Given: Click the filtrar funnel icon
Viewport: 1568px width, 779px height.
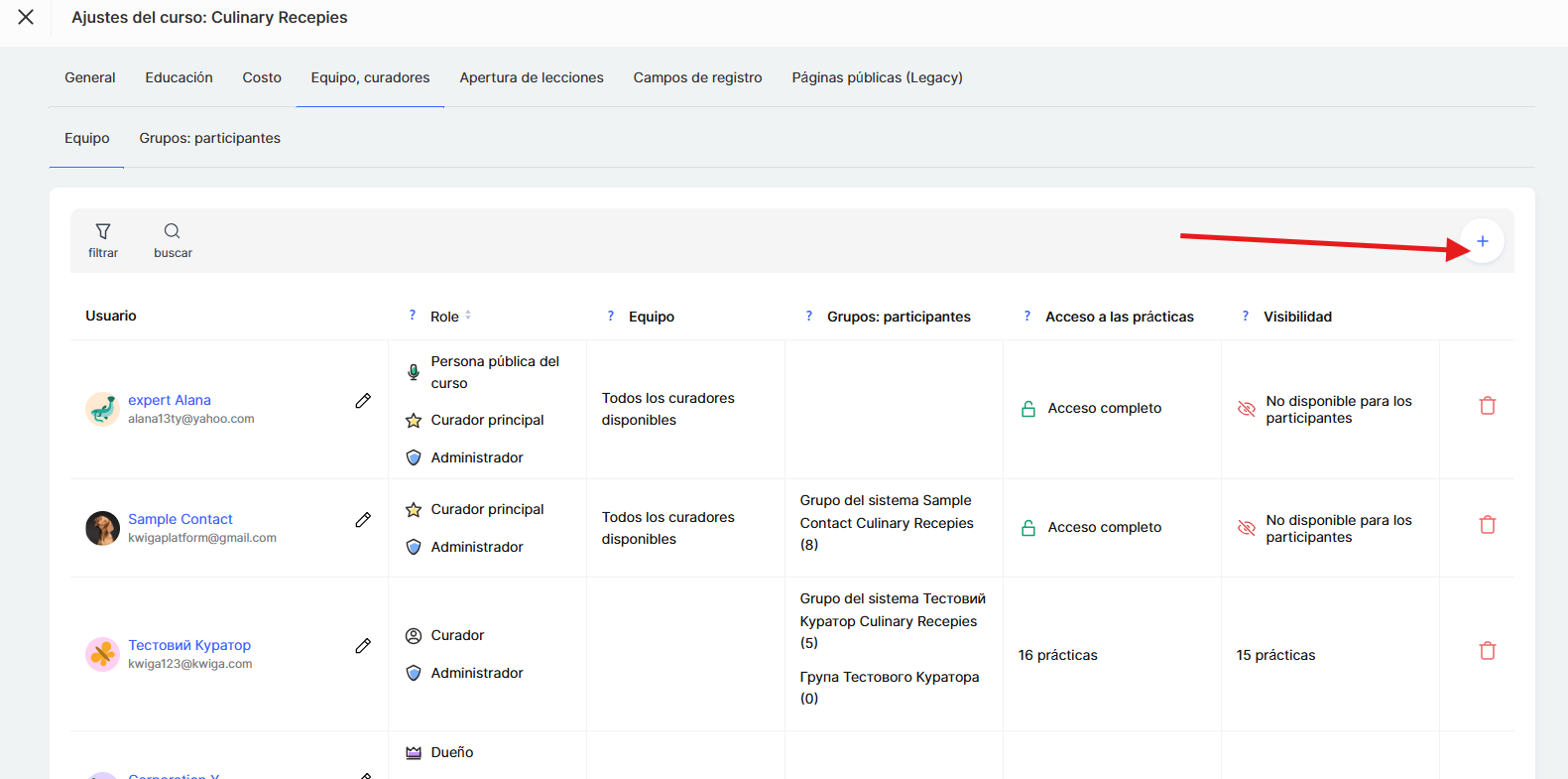Looking at the screenshot, I should tap(103, 232).
